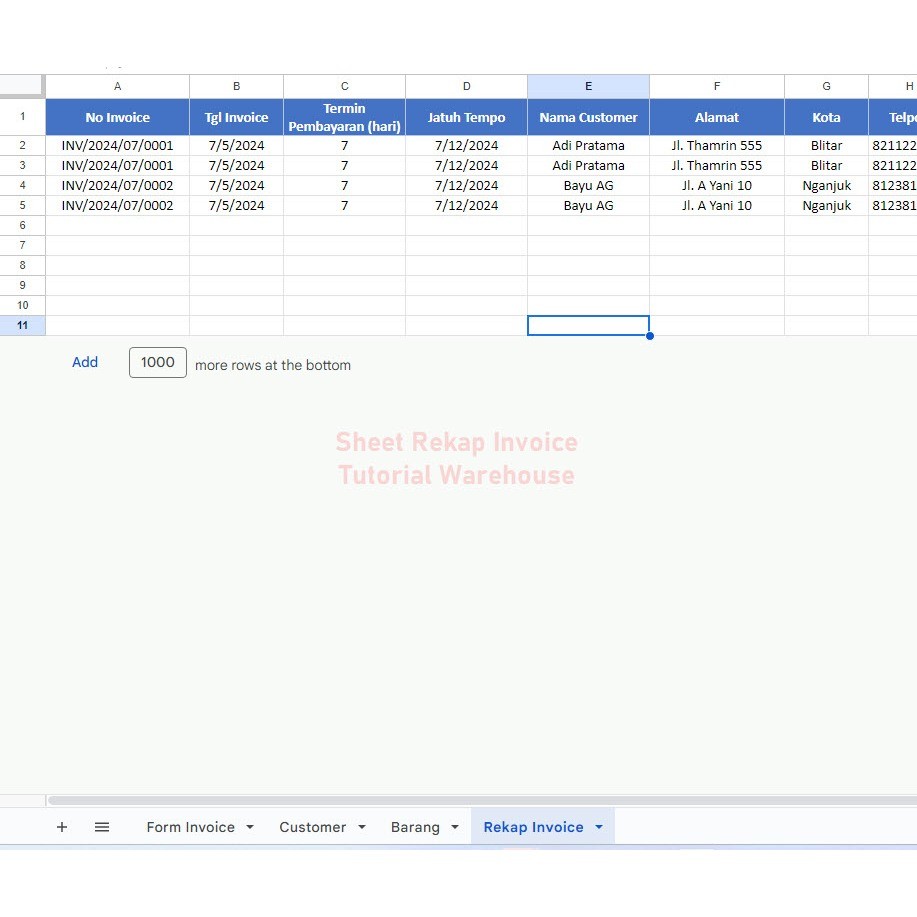Select column A header
Screen dimensions: 917x917
pos(118,87)
